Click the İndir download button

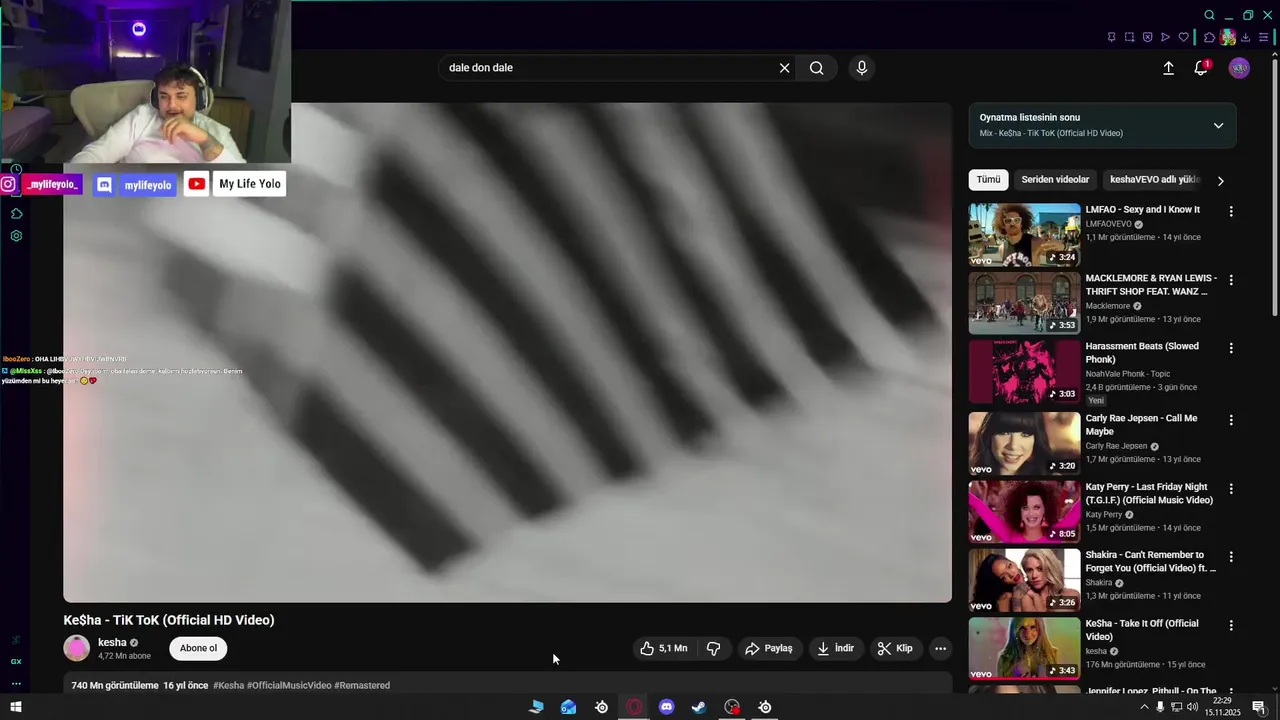[836, 648]
